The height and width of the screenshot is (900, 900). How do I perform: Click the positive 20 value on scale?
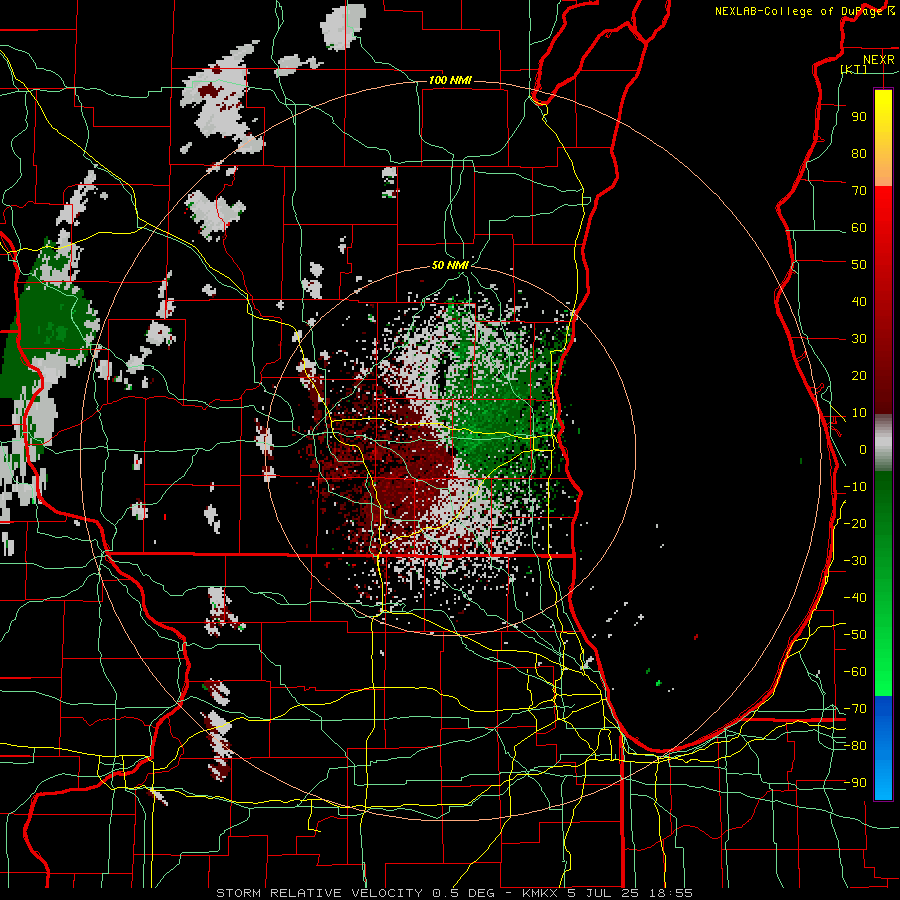click(x=859, y=375)
